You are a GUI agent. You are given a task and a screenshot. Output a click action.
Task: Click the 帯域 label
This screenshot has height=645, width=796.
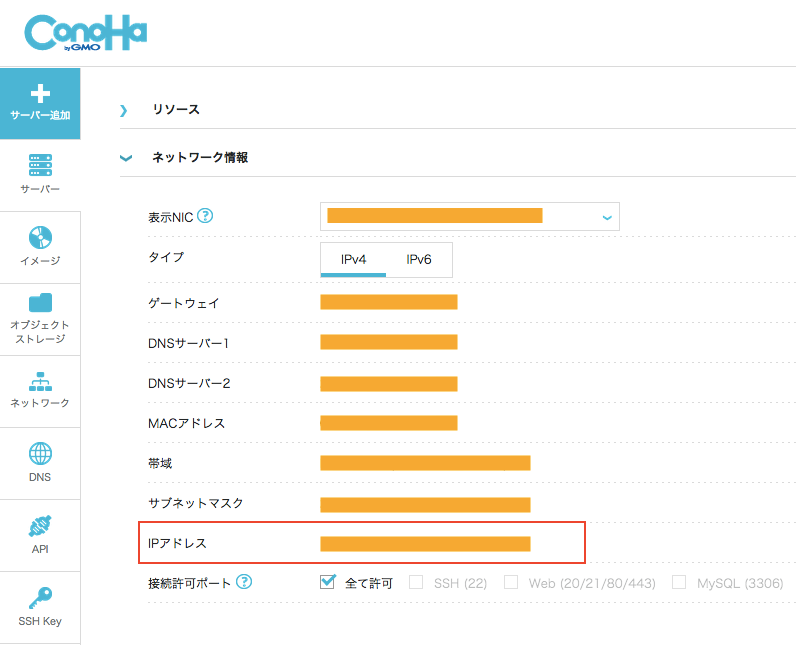pos(160,463)
